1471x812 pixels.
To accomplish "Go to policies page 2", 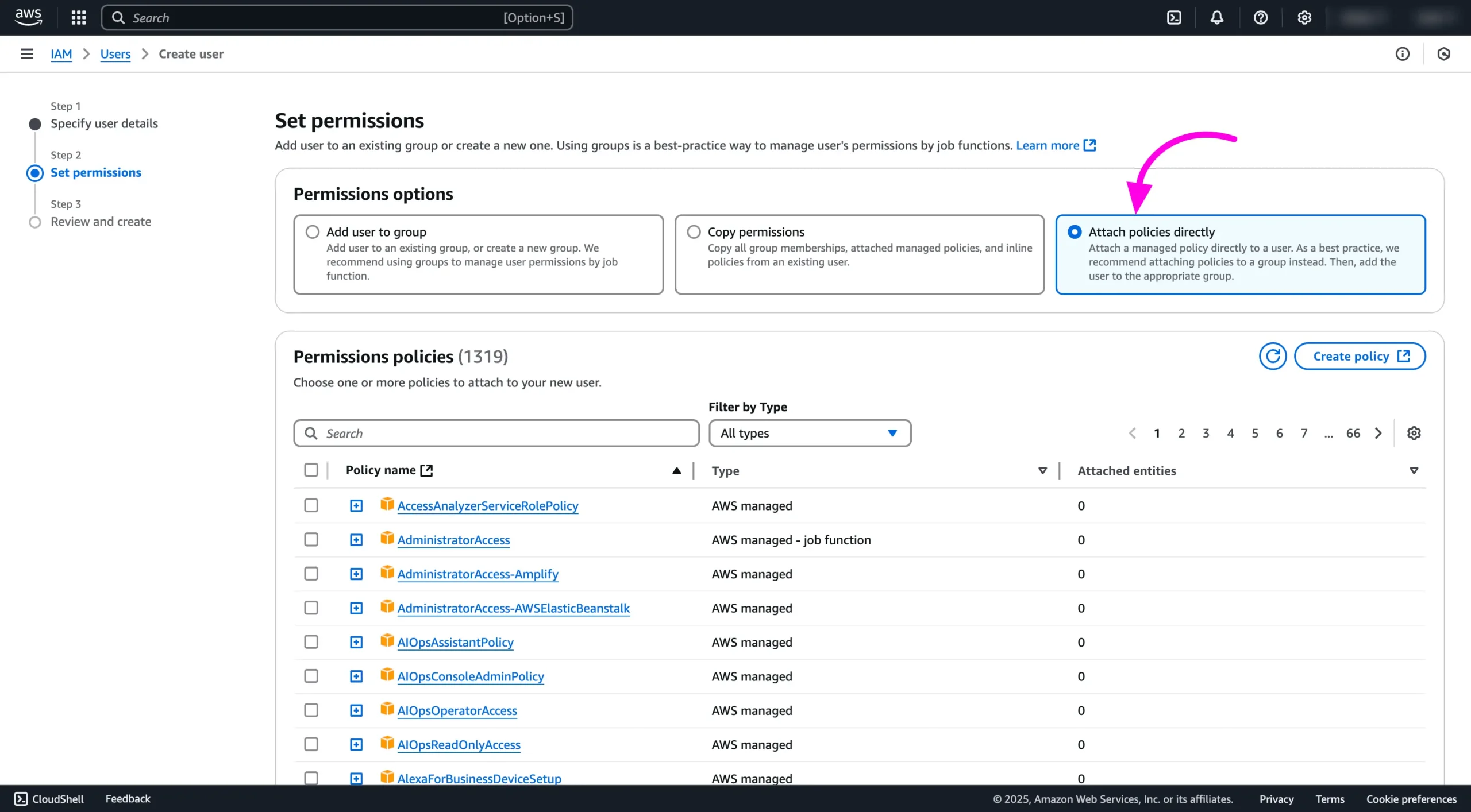I will coord(1181,433).
